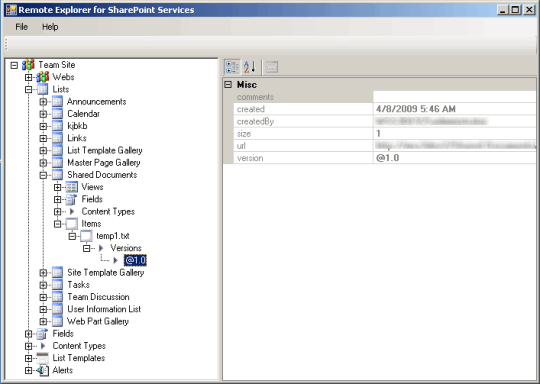This screenshot has width=540, height=384.
Task: Select the Versions tree label
Action: (126, 248)
